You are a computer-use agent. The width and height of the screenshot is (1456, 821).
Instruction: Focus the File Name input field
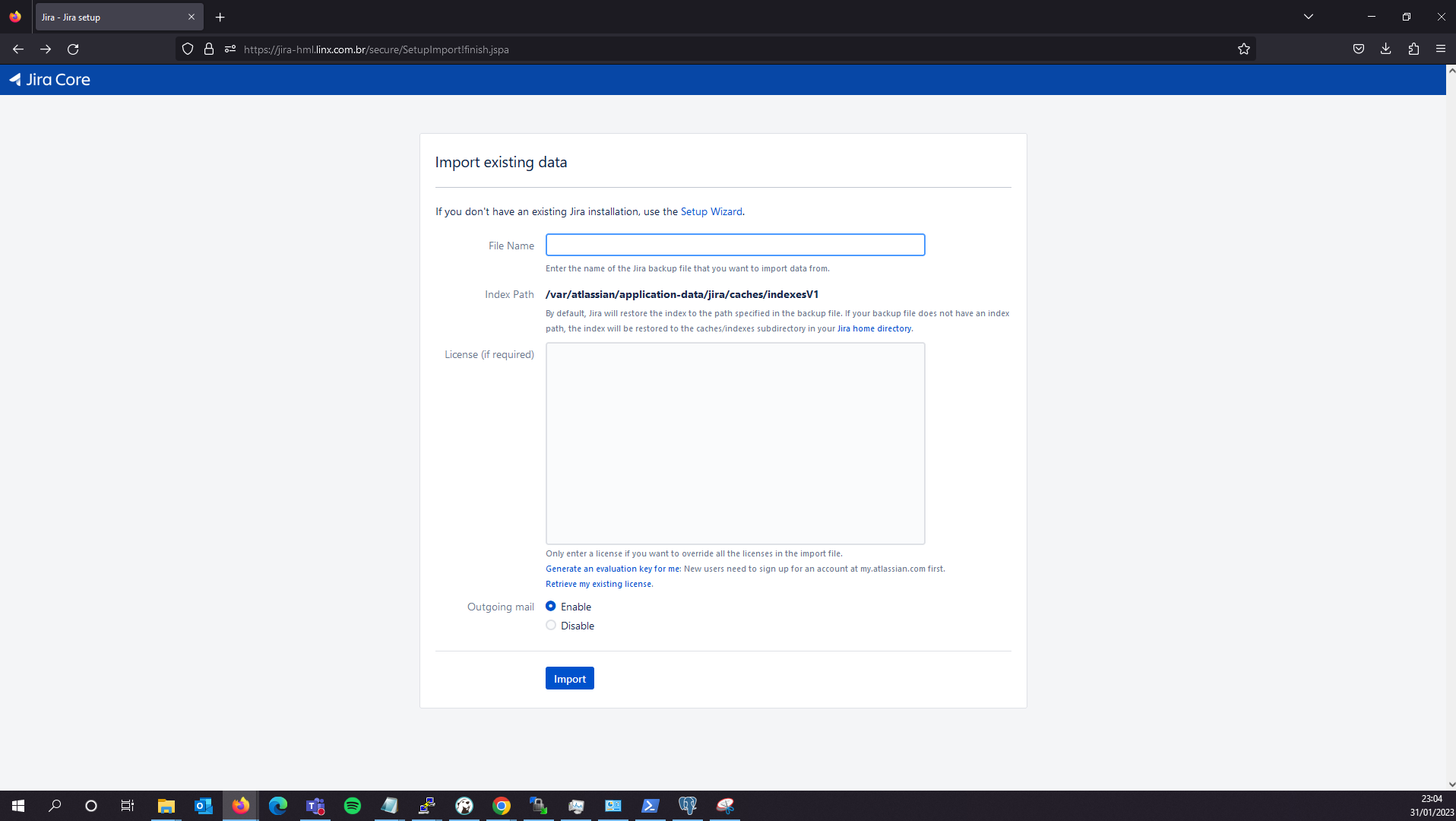click(735, 245)
